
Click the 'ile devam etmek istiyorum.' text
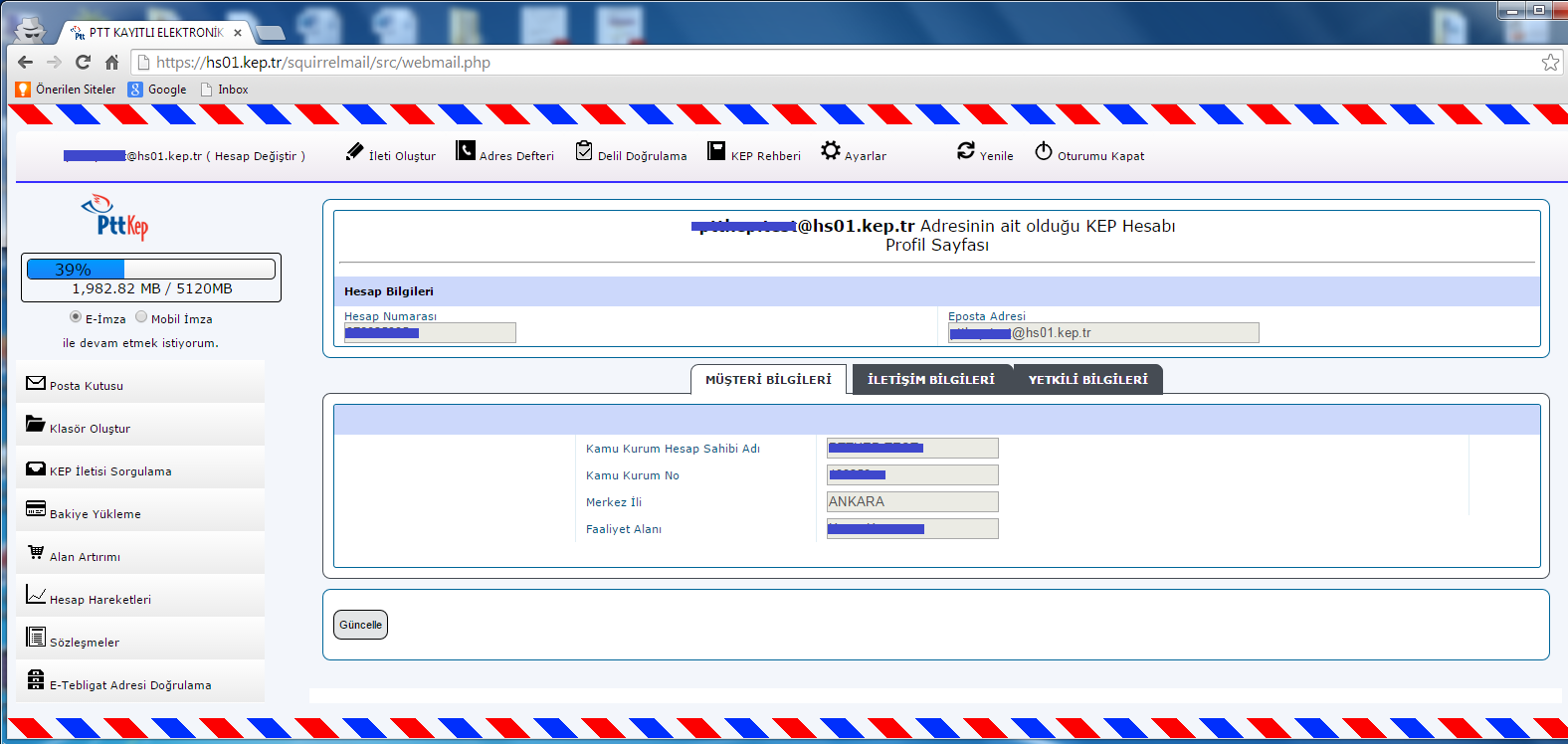point(140,343)
